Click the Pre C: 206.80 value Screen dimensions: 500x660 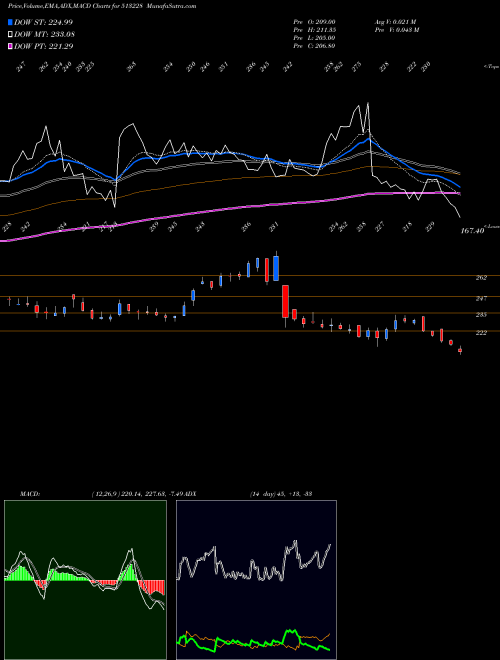pyautogui.click(x=314, y=46)
